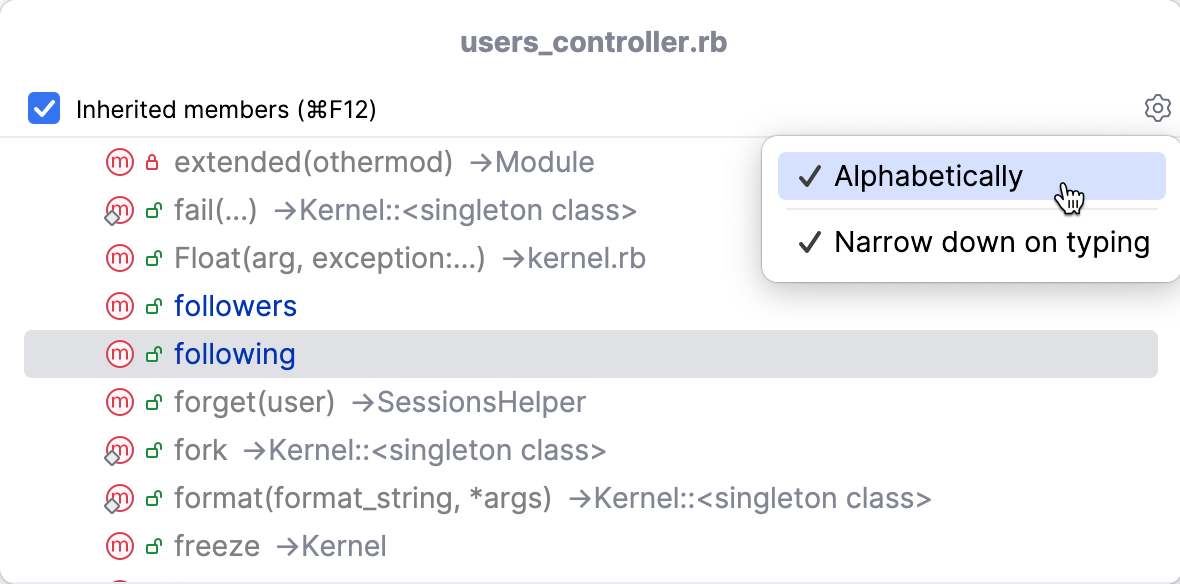
Task: Open the fail(...) Kernel method
Action: point(405,210)
